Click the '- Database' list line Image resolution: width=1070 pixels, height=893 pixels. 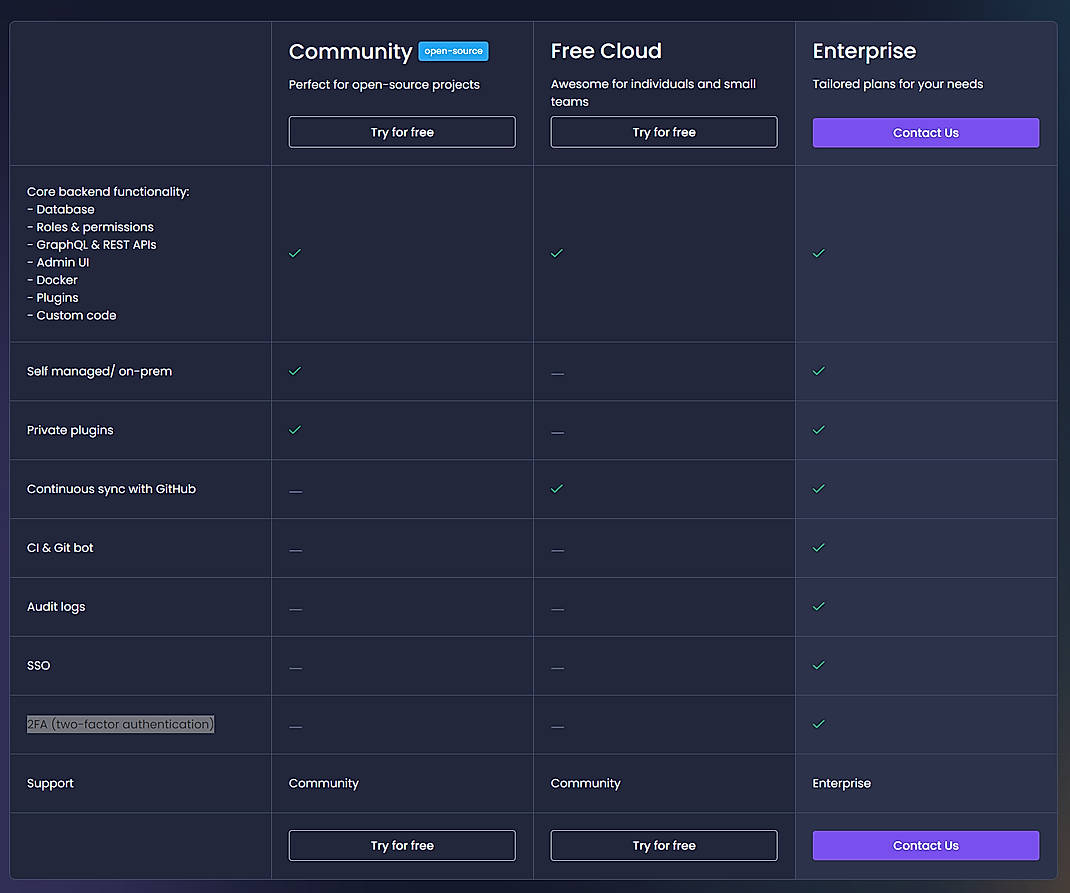point(61,209)
